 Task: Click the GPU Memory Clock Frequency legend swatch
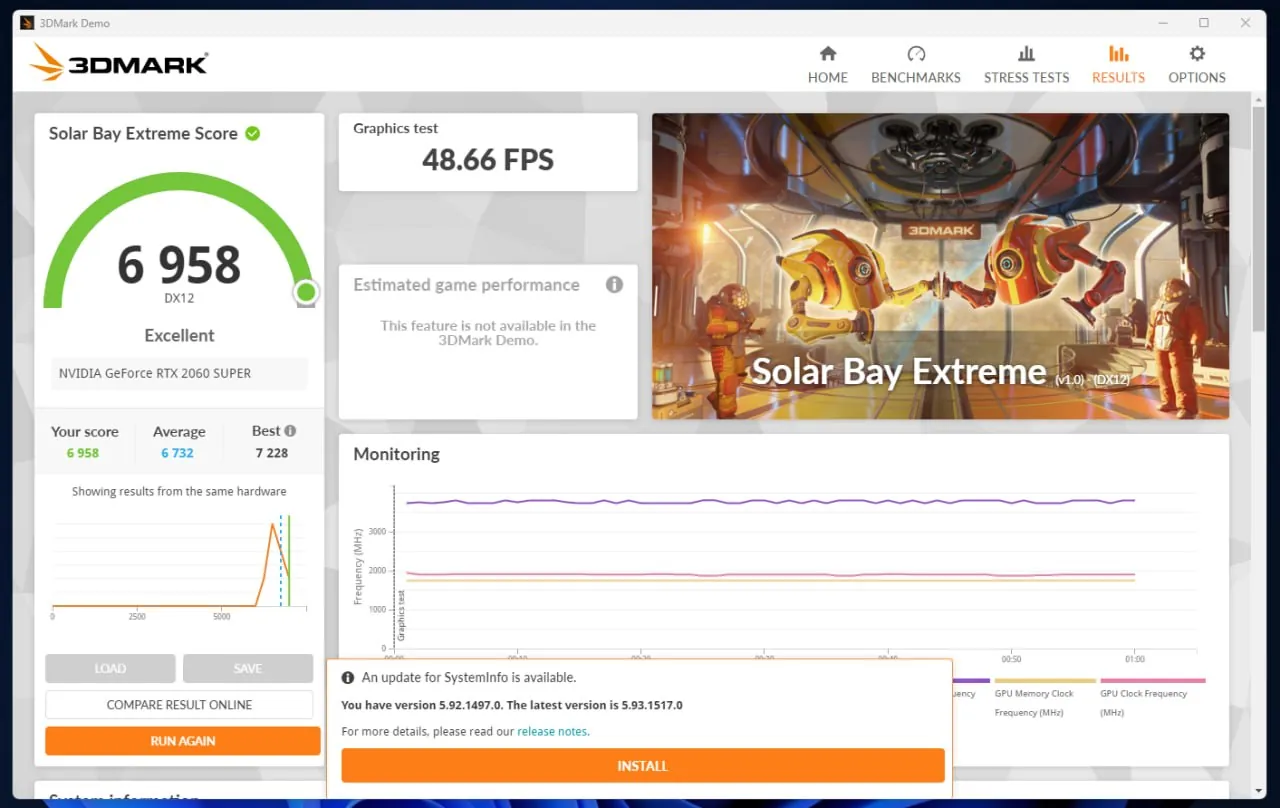pos(1043,681)
